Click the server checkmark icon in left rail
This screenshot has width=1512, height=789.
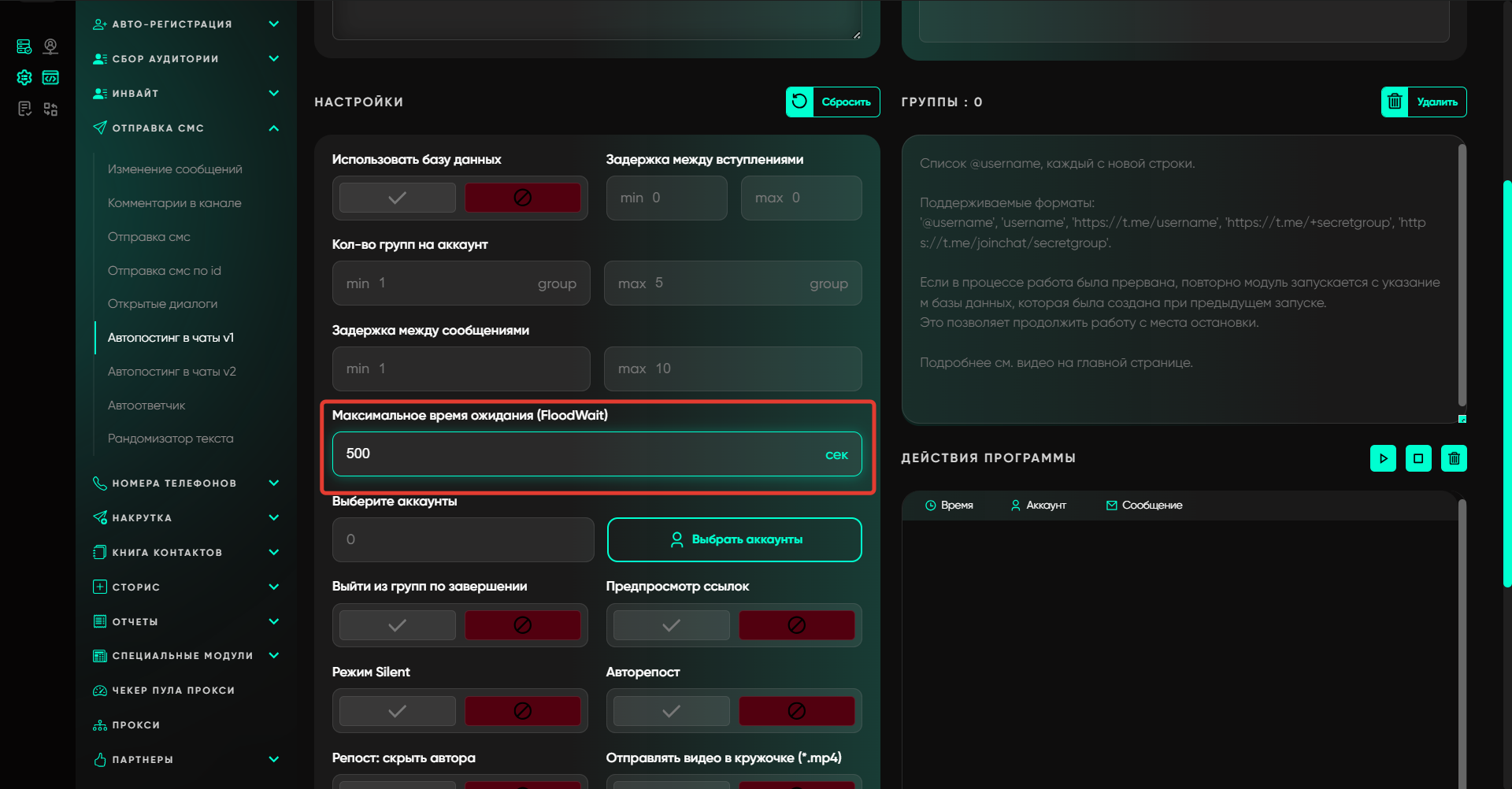point(24,47)
